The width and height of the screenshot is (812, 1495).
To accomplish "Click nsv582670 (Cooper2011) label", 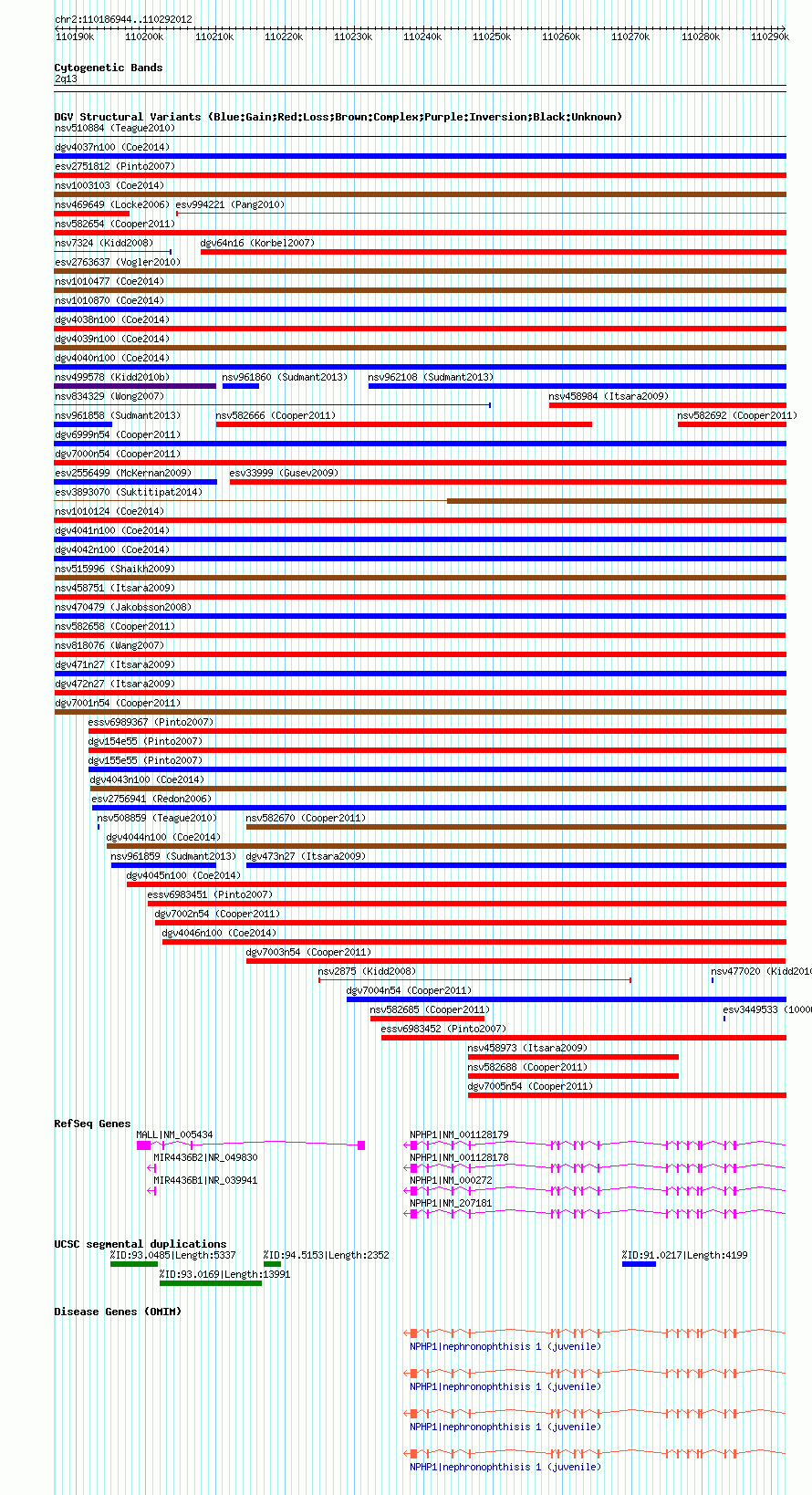I will click(306, 818).
